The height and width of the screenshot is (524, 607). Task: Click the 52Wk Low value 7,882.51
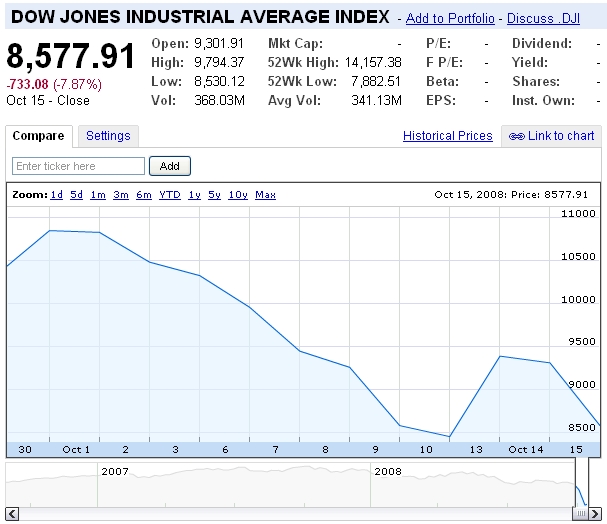point(376,81)
